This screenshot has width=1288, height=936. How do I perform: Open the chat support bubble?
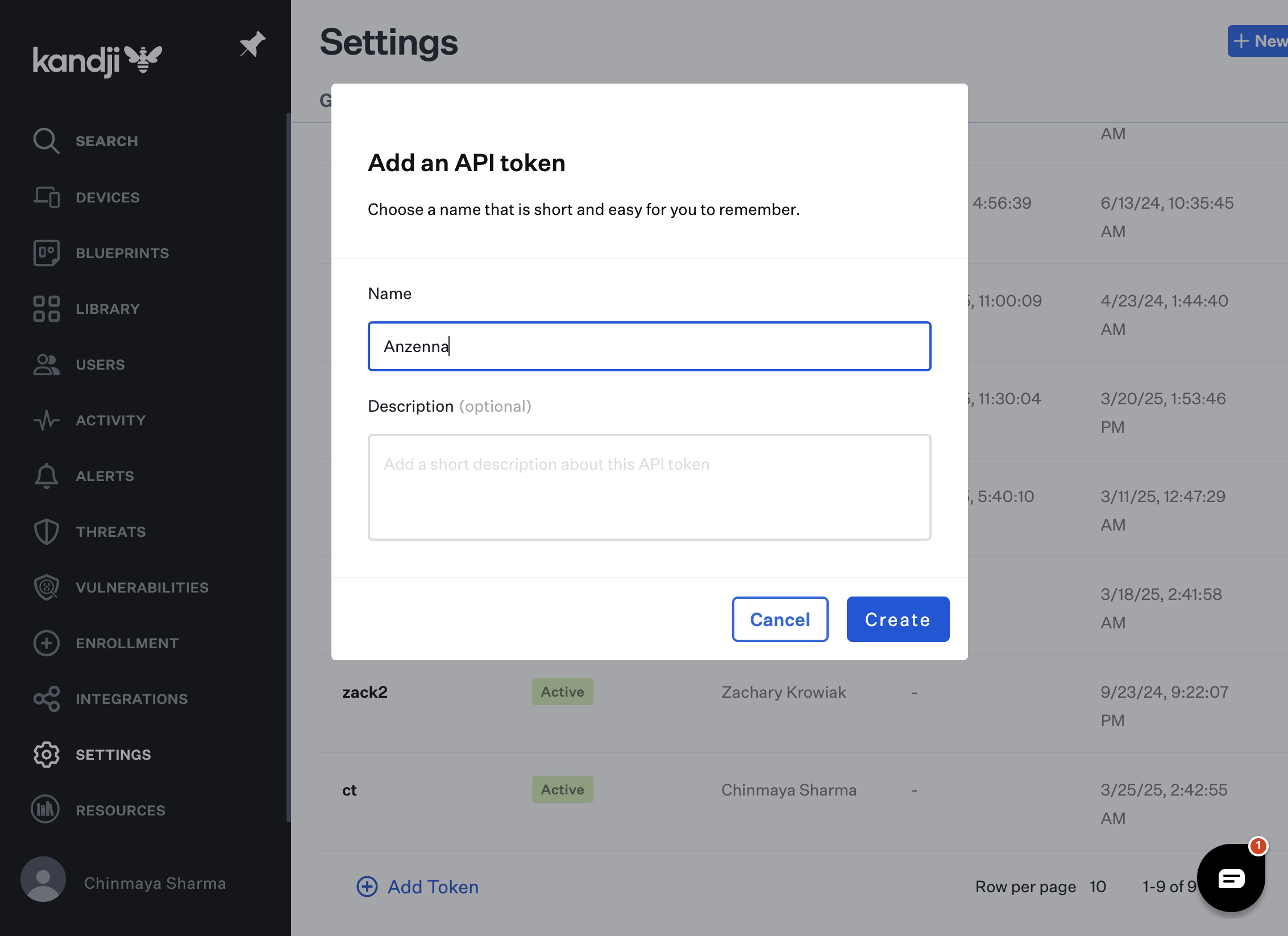(x=1231, y=878)
